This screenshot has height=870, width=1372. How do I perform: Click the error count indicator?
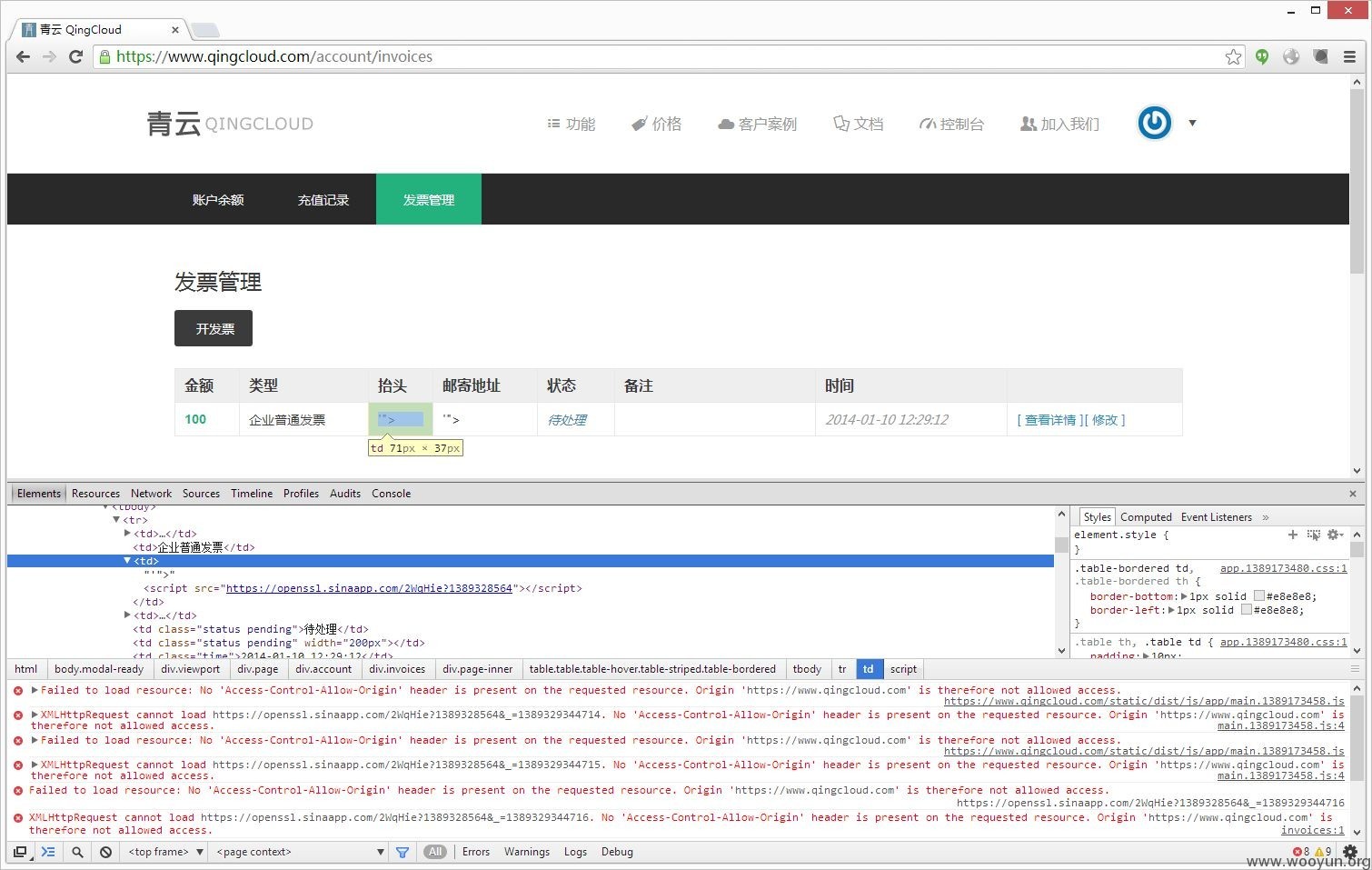pyautogui.click(x=1301, y=852)
